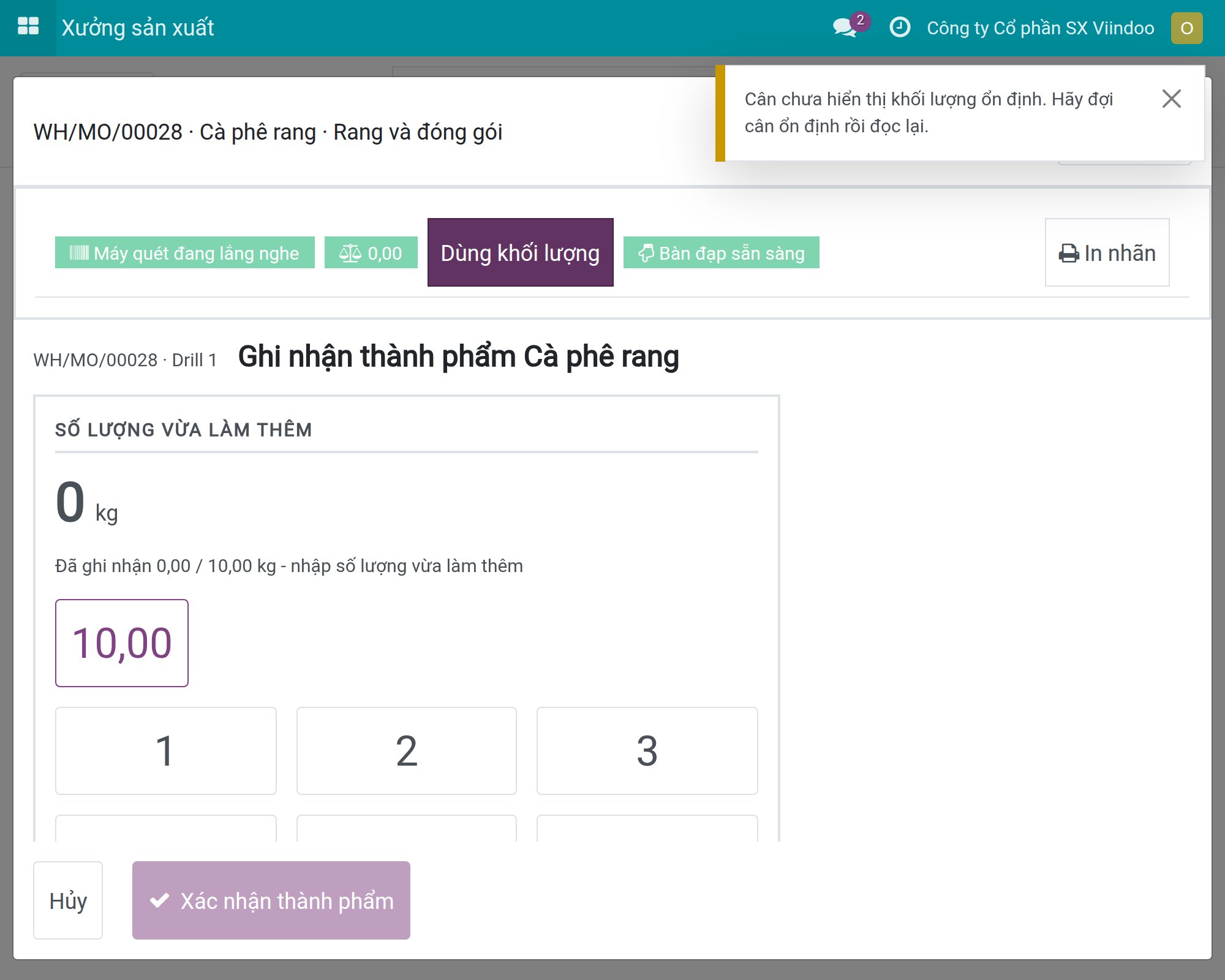Select the 10,00 quick quantity button

click(122, 643)
